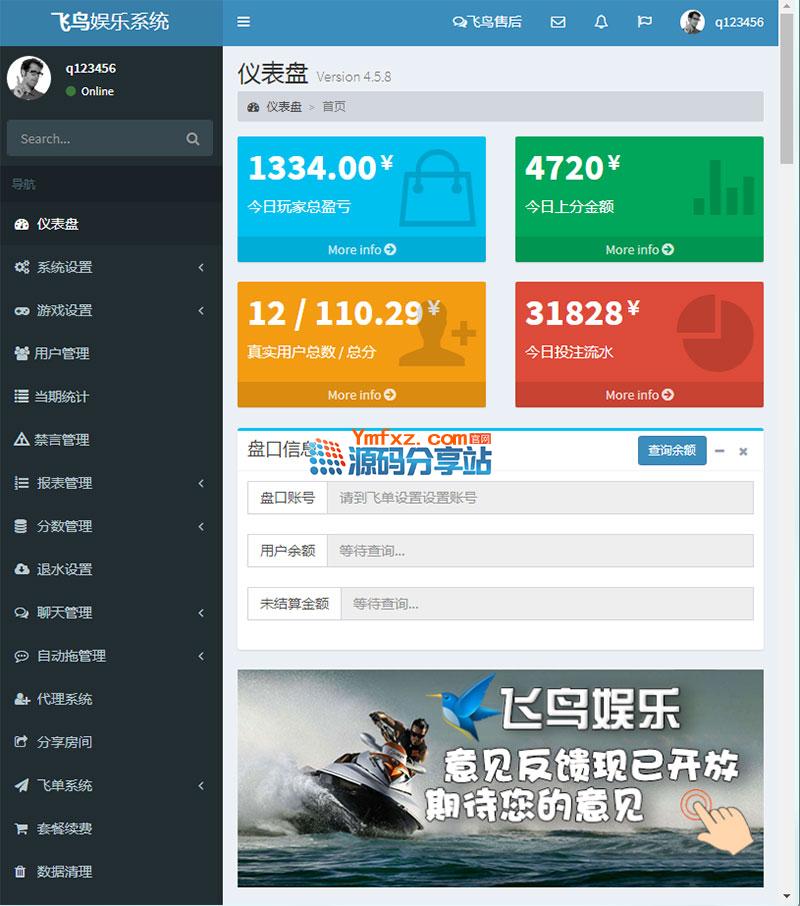Open the bell notifications icon
This screenshot has width=800, height=906.
tap(601, 22)
